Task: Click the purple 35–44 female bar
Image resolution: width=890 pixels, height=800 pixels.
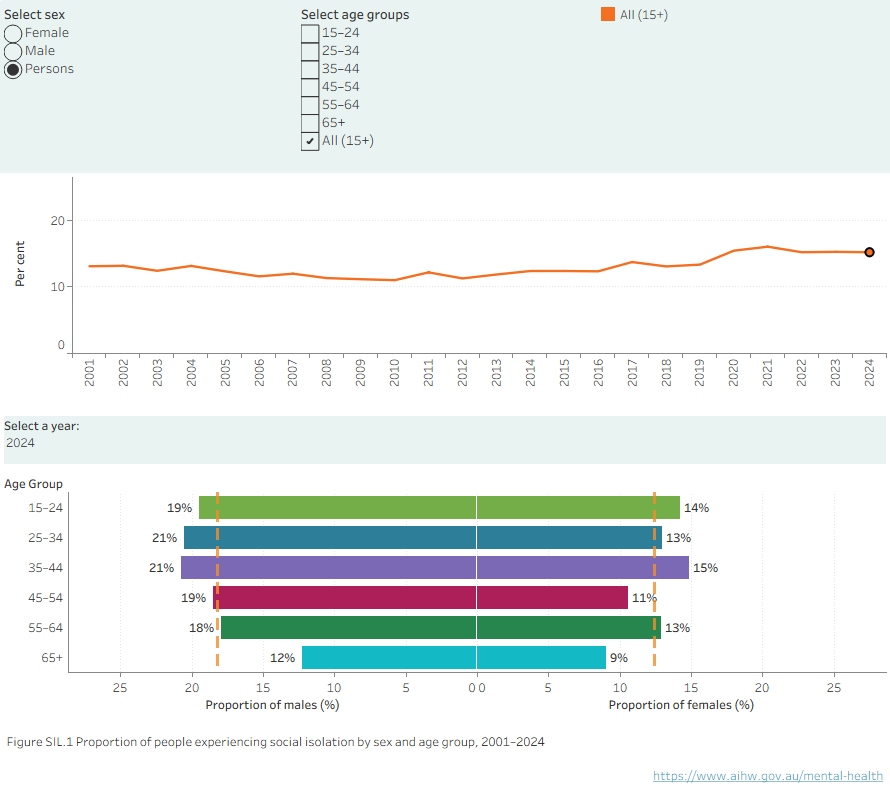Action: pyautogui.click(x=583, y=568)
